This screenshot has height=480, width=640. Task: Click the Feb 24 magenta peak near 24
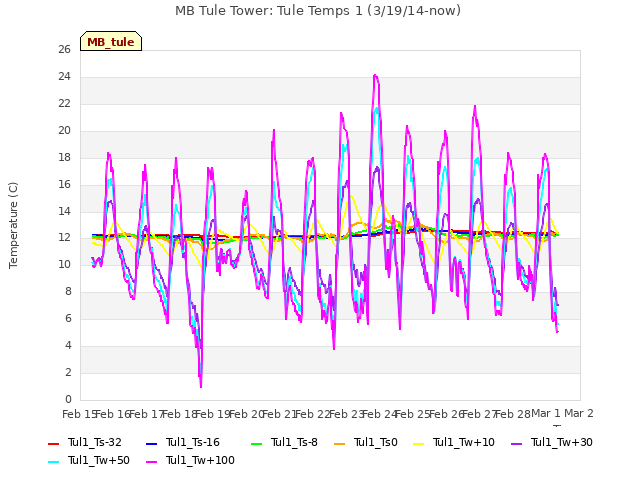(x=376, y=76)
